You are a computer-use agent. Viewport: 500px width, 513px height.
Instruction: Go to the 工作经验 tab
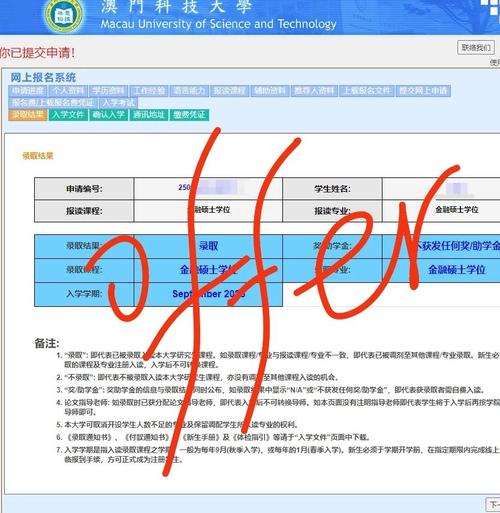click(149, 91)
